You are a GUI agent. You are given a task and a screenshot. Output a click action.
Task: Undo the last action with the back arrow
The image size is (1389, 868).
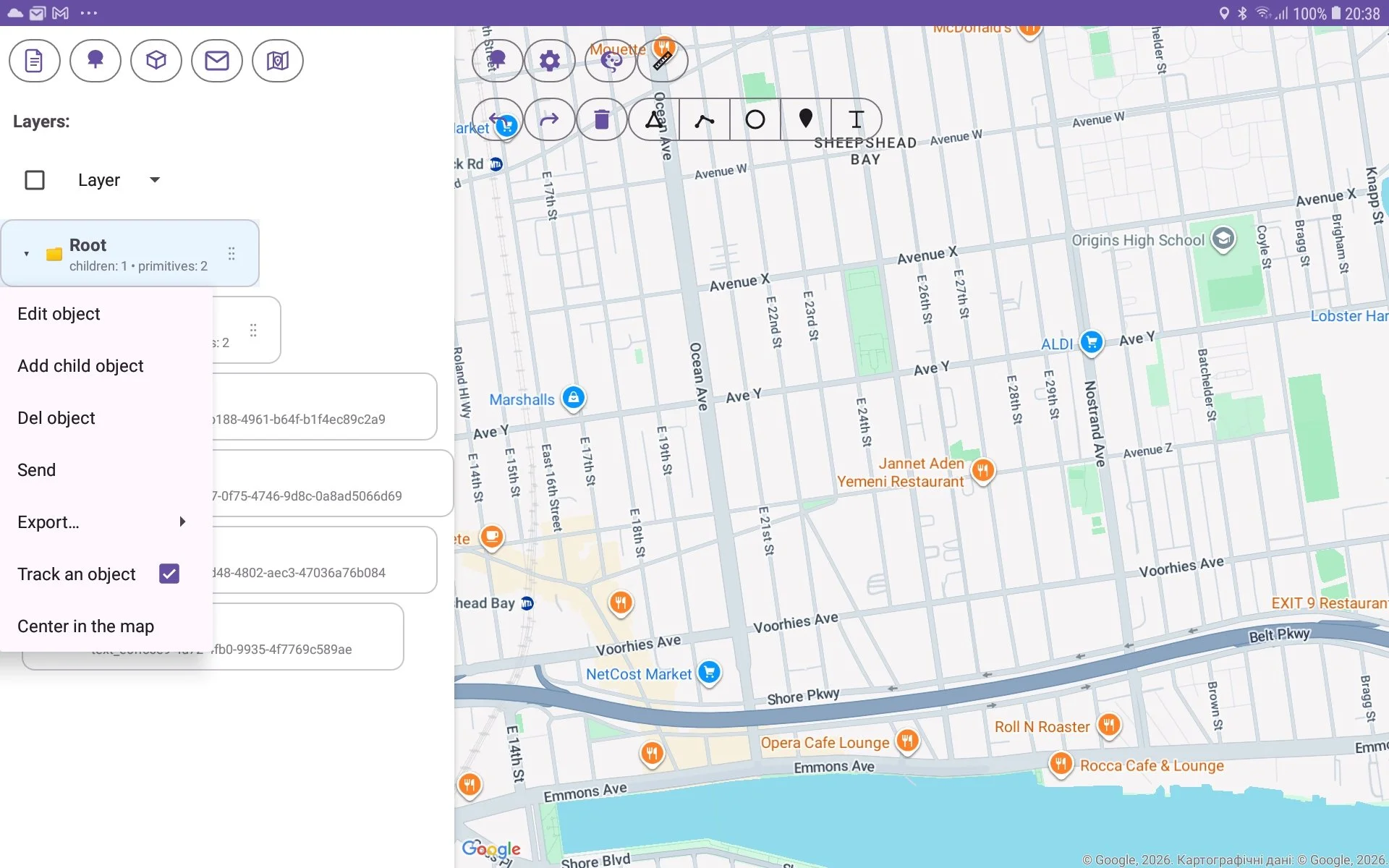click(x=497, y=119)
